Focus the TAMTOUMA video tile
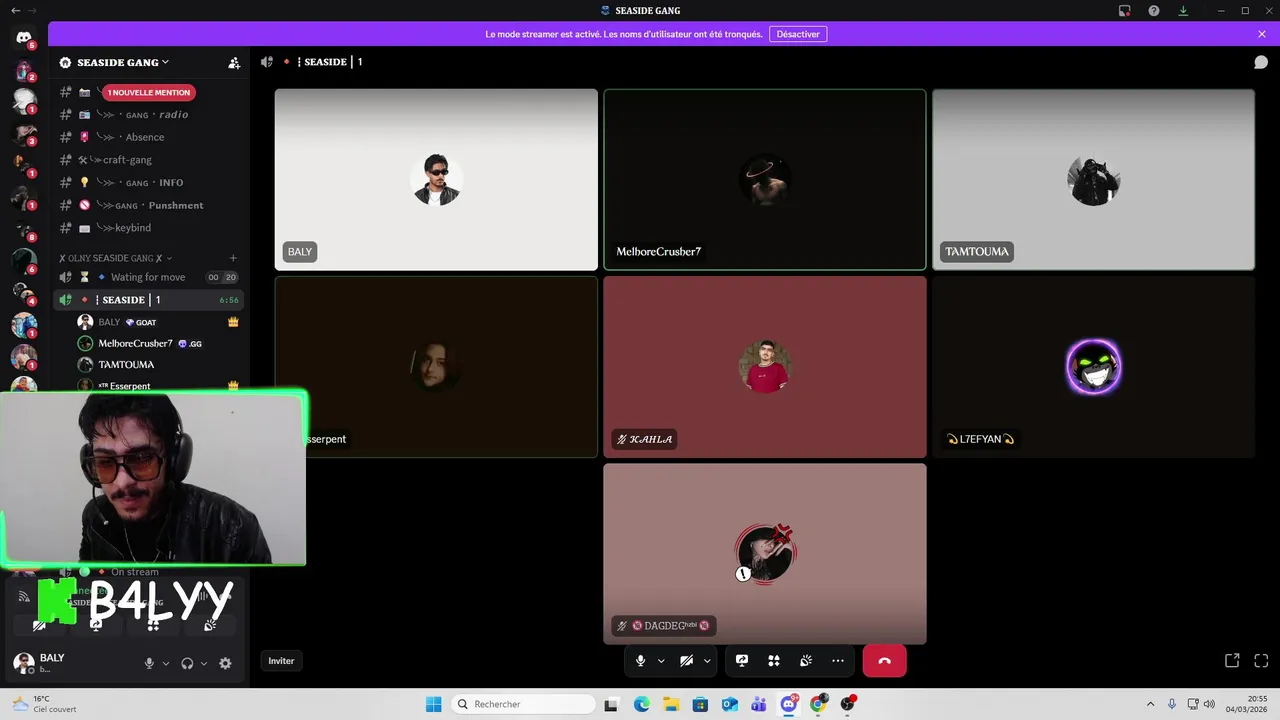1280x720 pixels. click(x=1093, y=180)
